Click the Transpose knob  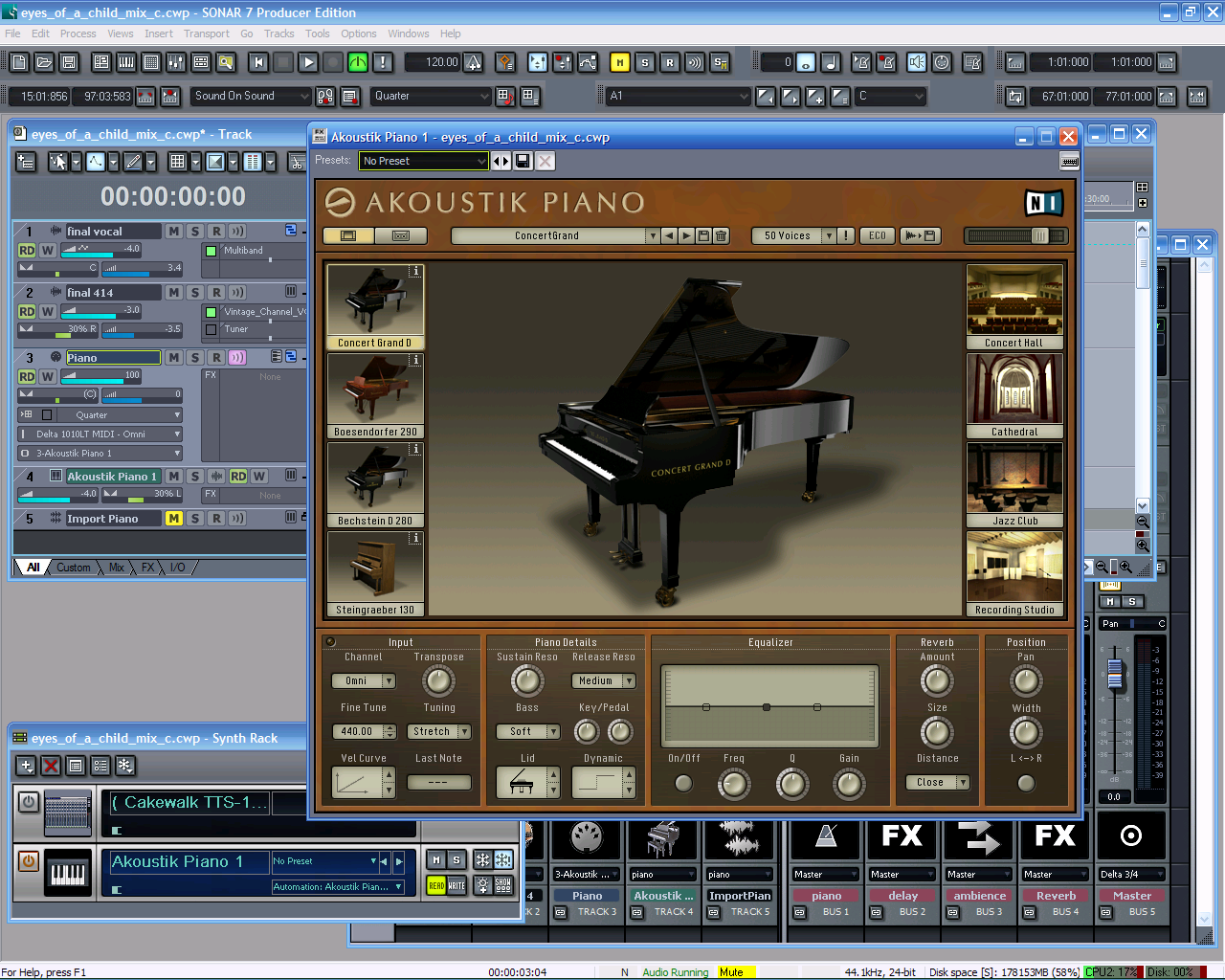coord(438,681)
